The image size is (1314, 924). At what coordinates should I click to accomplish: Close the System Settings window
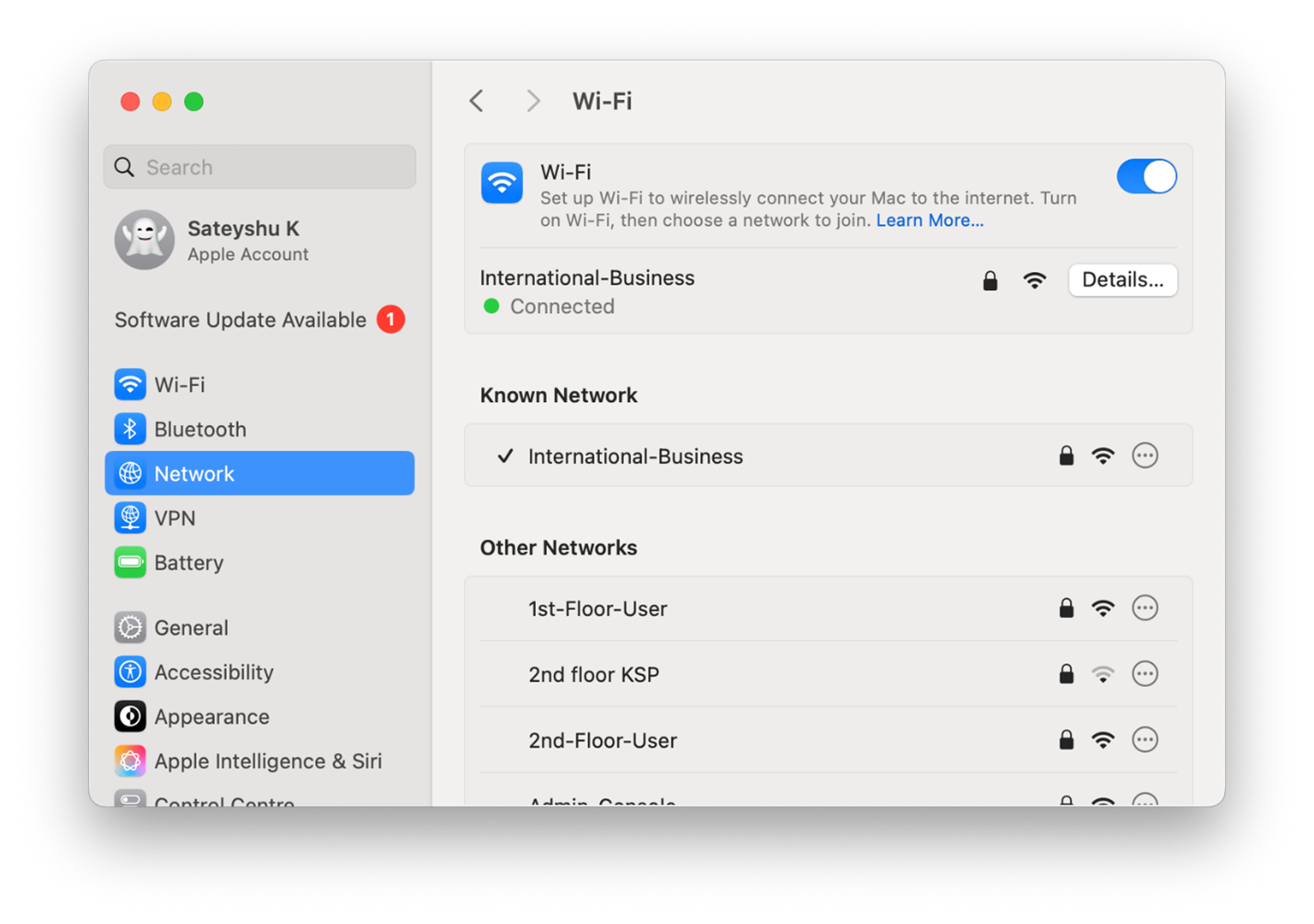(130, 101)
